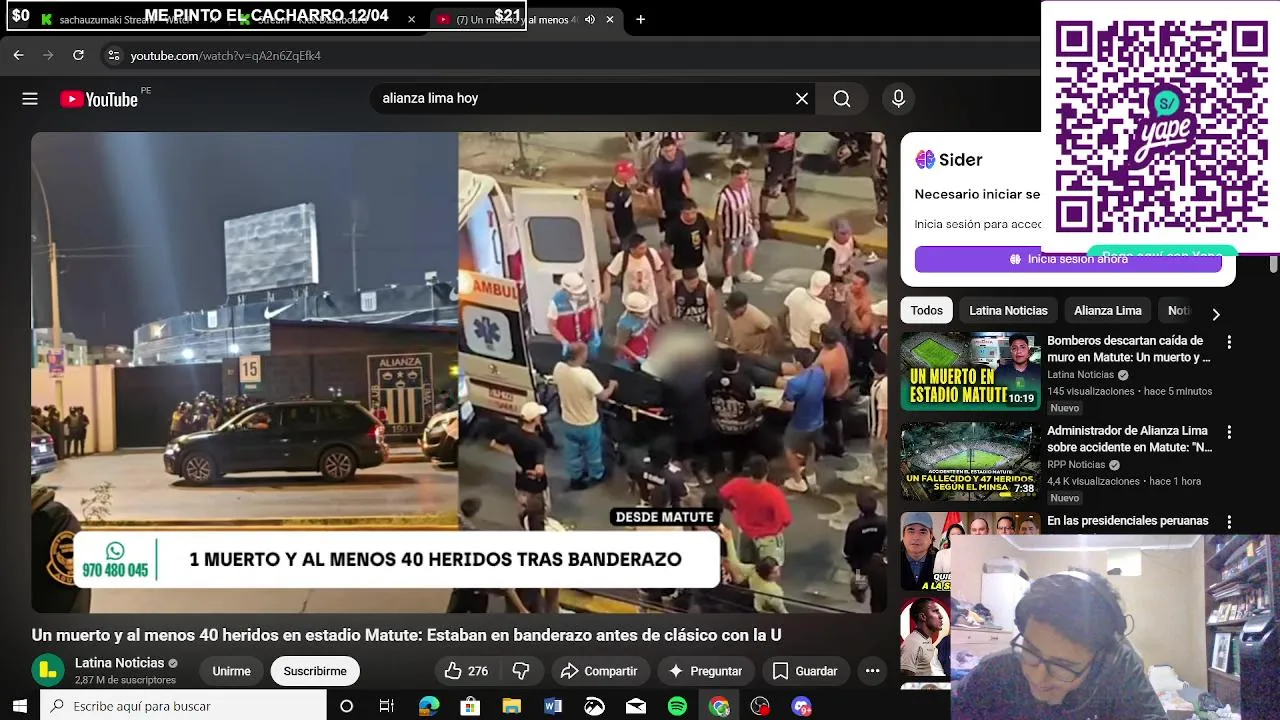This screenshot has width=1280, height=720.
Task: Dislike the video with thumbs-down icon
Action: pyautogui.click(x=521, y=671)
